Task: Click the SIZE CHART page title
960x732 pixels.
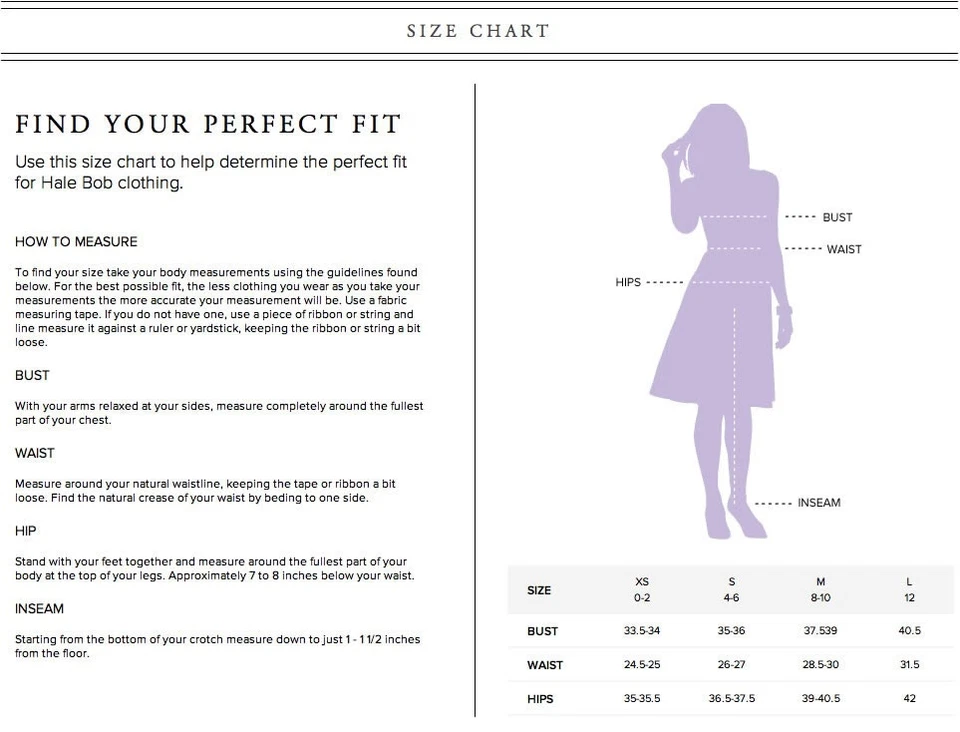Action: point(478,31)
